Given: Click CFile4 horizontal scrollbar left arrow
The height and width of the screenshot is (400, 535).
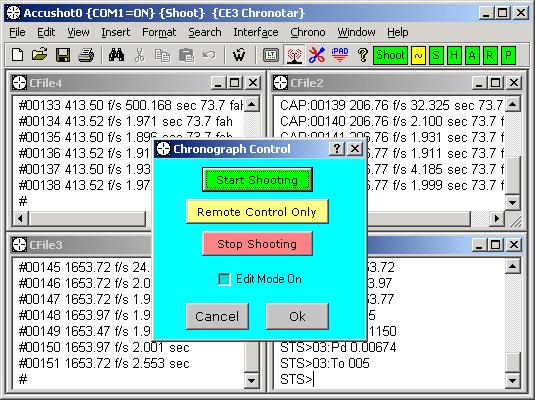Looking at the screenshot, I should tap(20, 218).
